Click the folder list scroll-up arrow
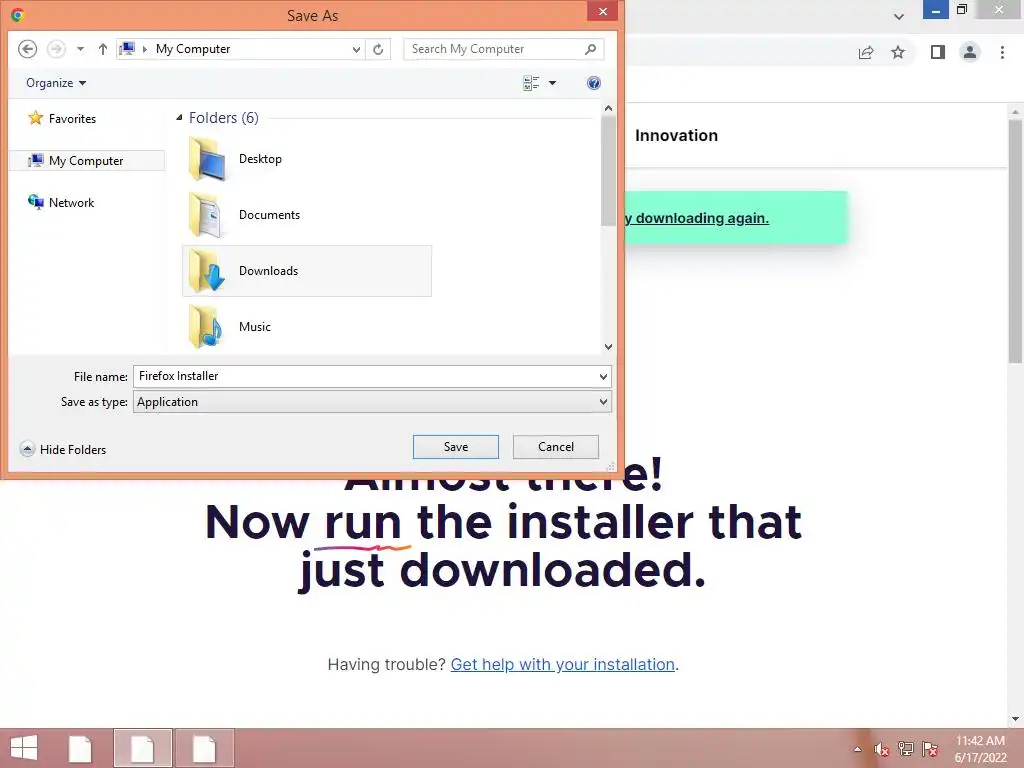Screen dimensions: 1024x768 [608, 108]
